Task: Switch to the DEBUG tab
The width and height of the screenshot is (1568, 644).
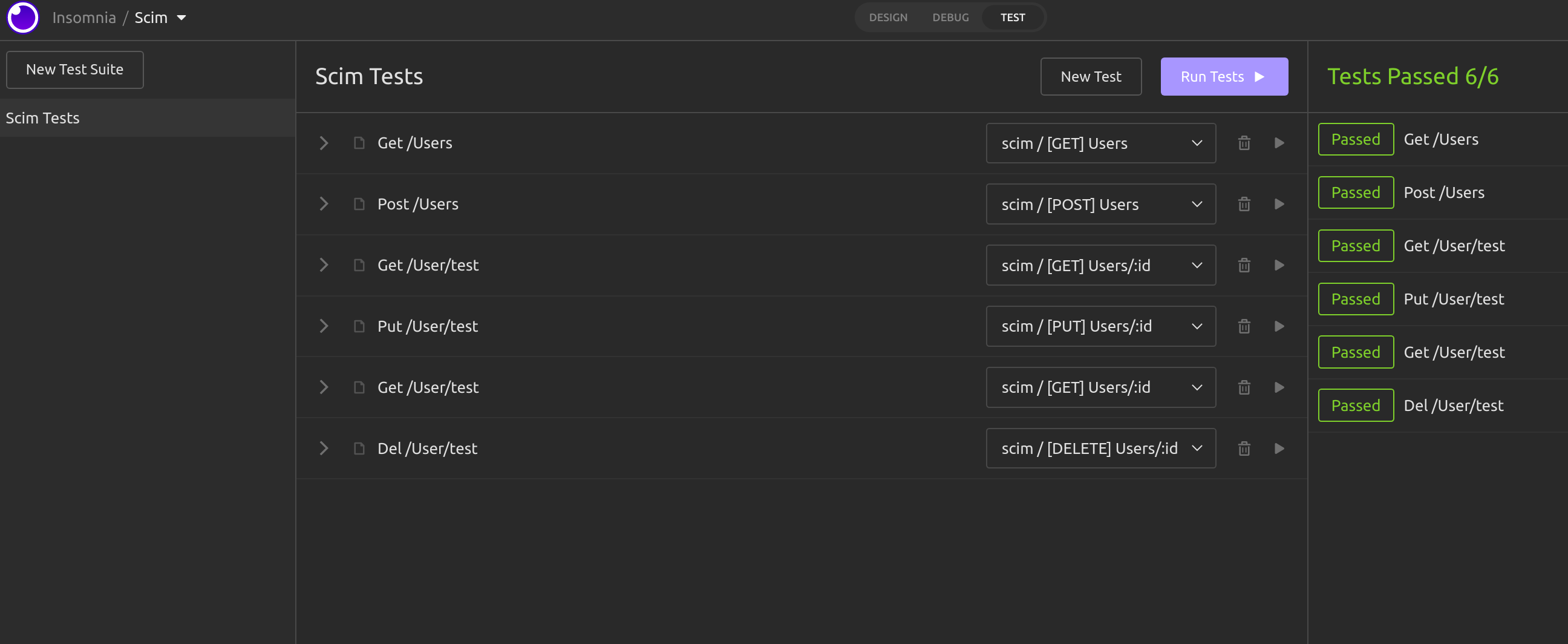Action: (950, 18)
